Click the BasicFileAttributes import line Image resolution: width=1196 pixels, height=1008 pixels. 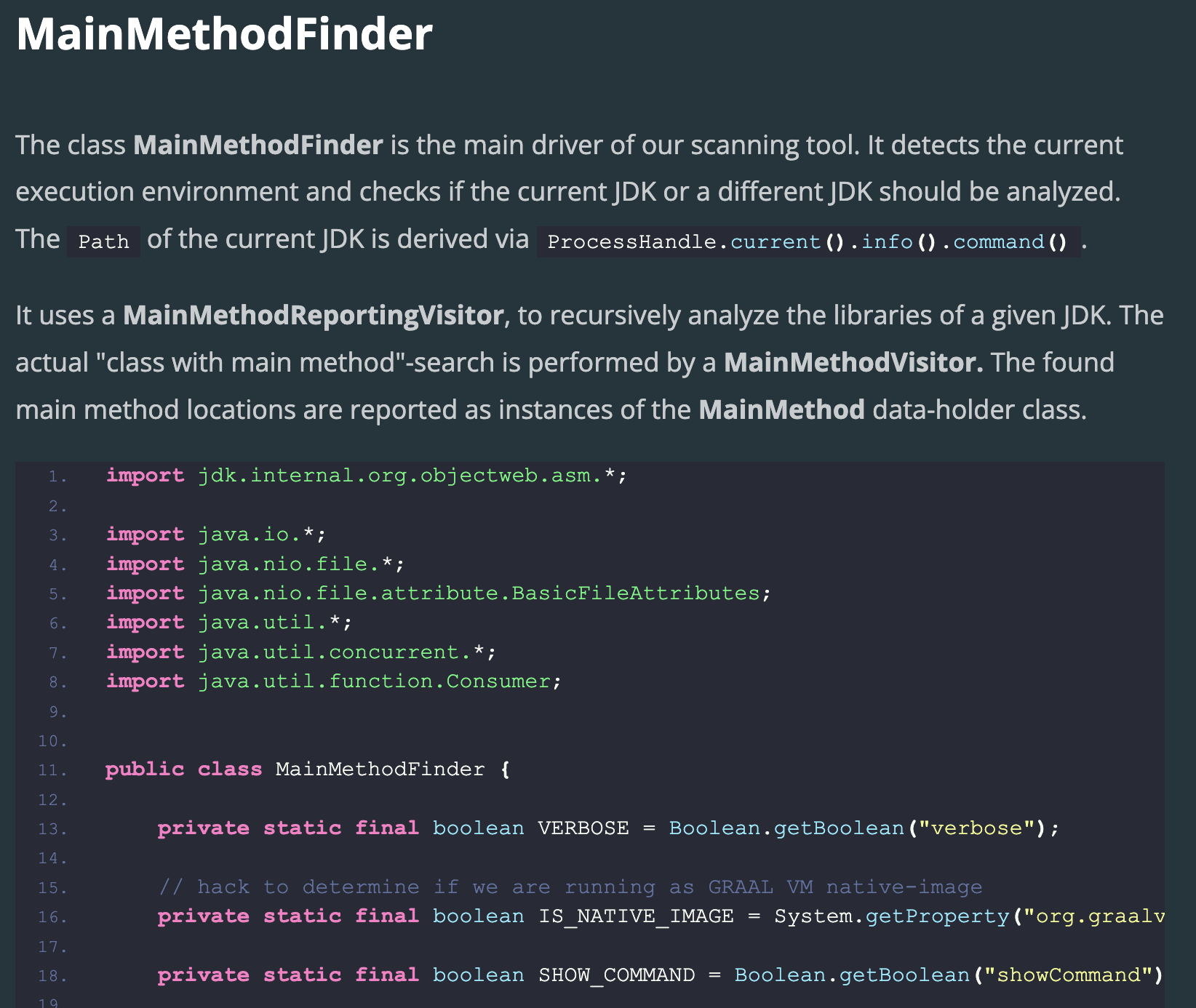coord(438,593)
